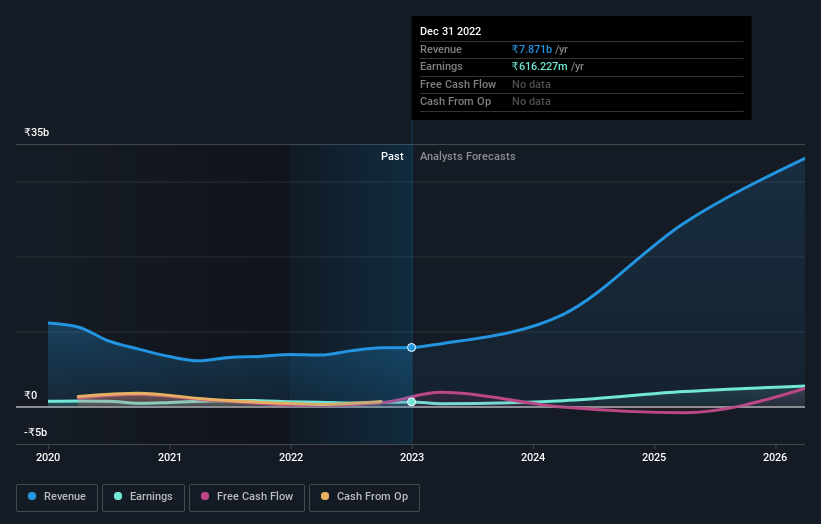The height and width of the screenshot is (524, 821).
Task: Click the 2020 x-axis label
Action: [x=48, y=457]
